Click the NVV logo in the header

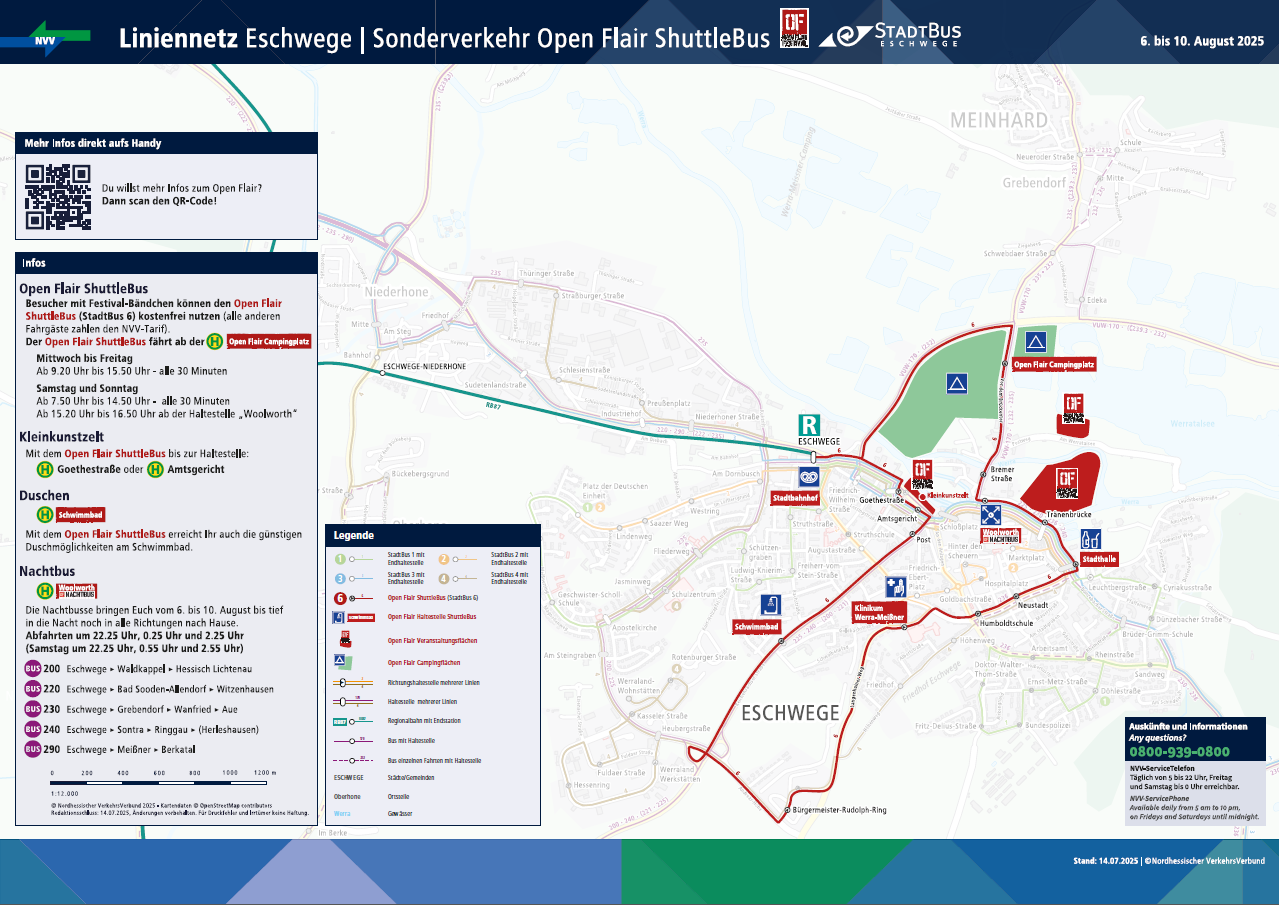(46, 36)
